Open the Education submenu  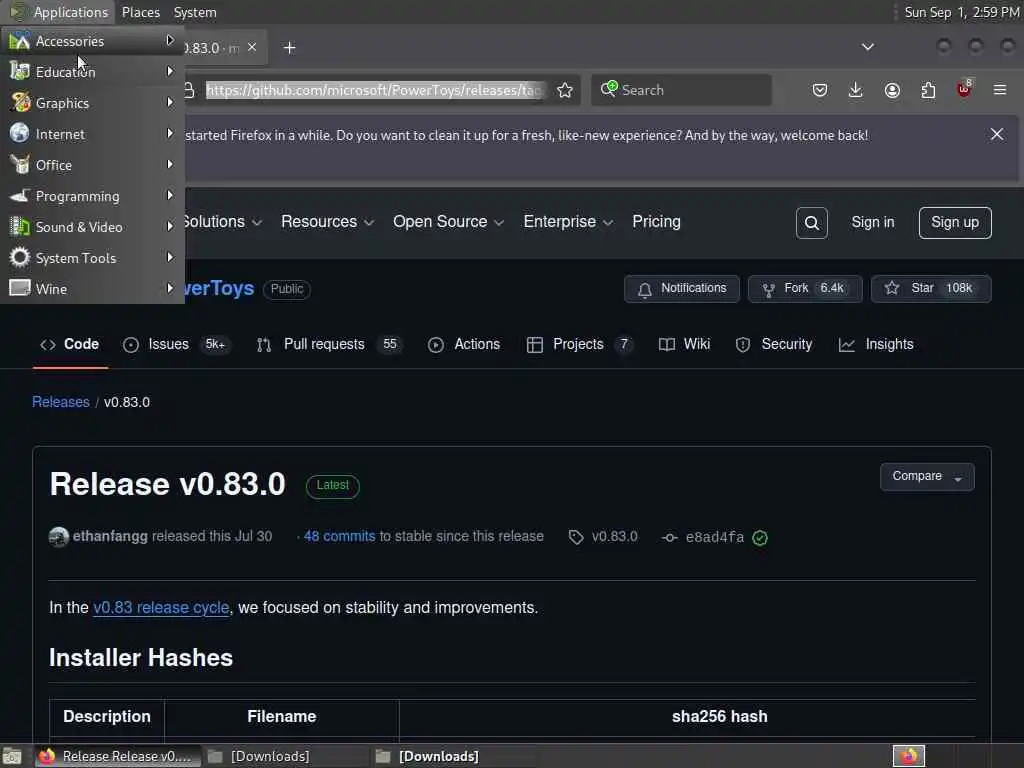tap(92, 71)
